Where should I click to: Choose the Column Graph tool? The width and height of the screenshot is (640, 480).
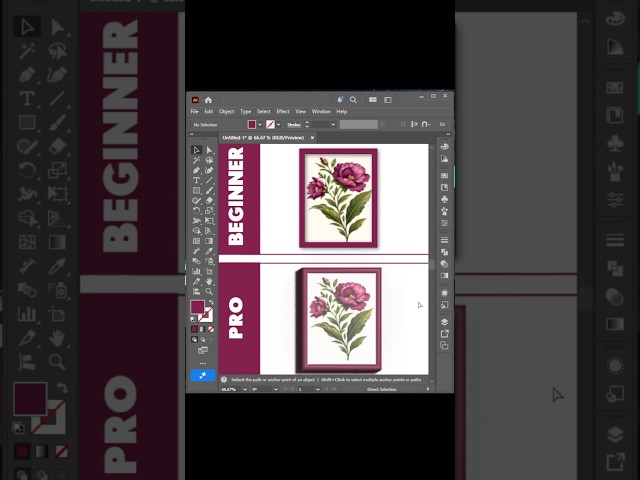click(x=196, y=271)
